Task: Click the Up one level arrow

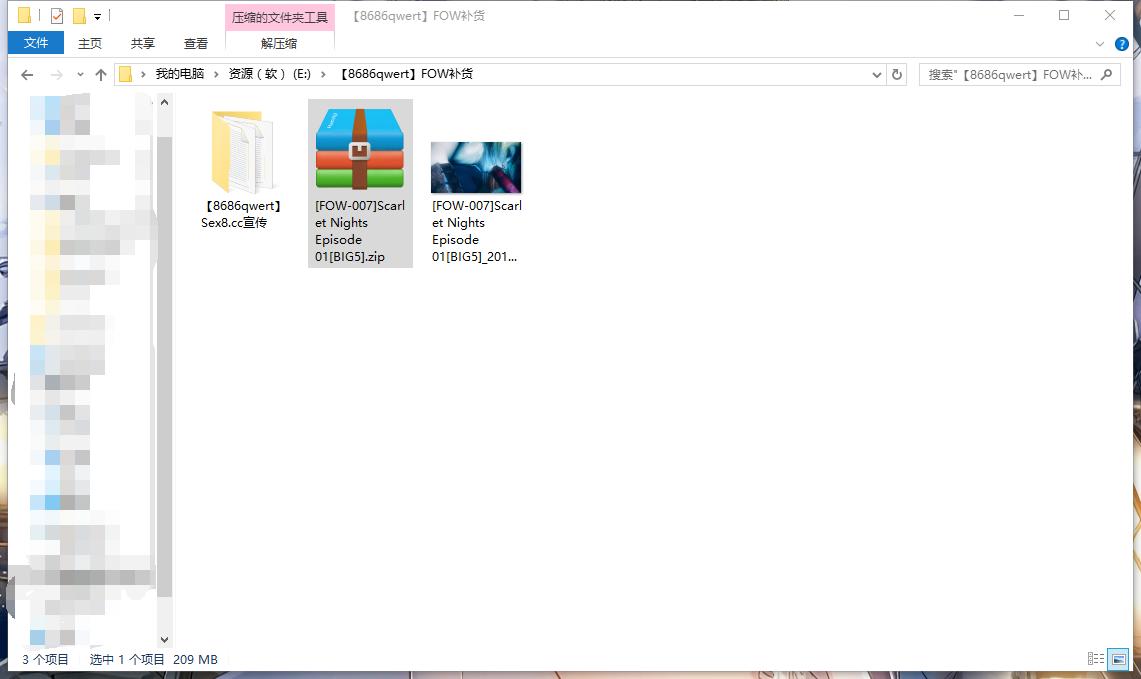Action: point(101,75)
